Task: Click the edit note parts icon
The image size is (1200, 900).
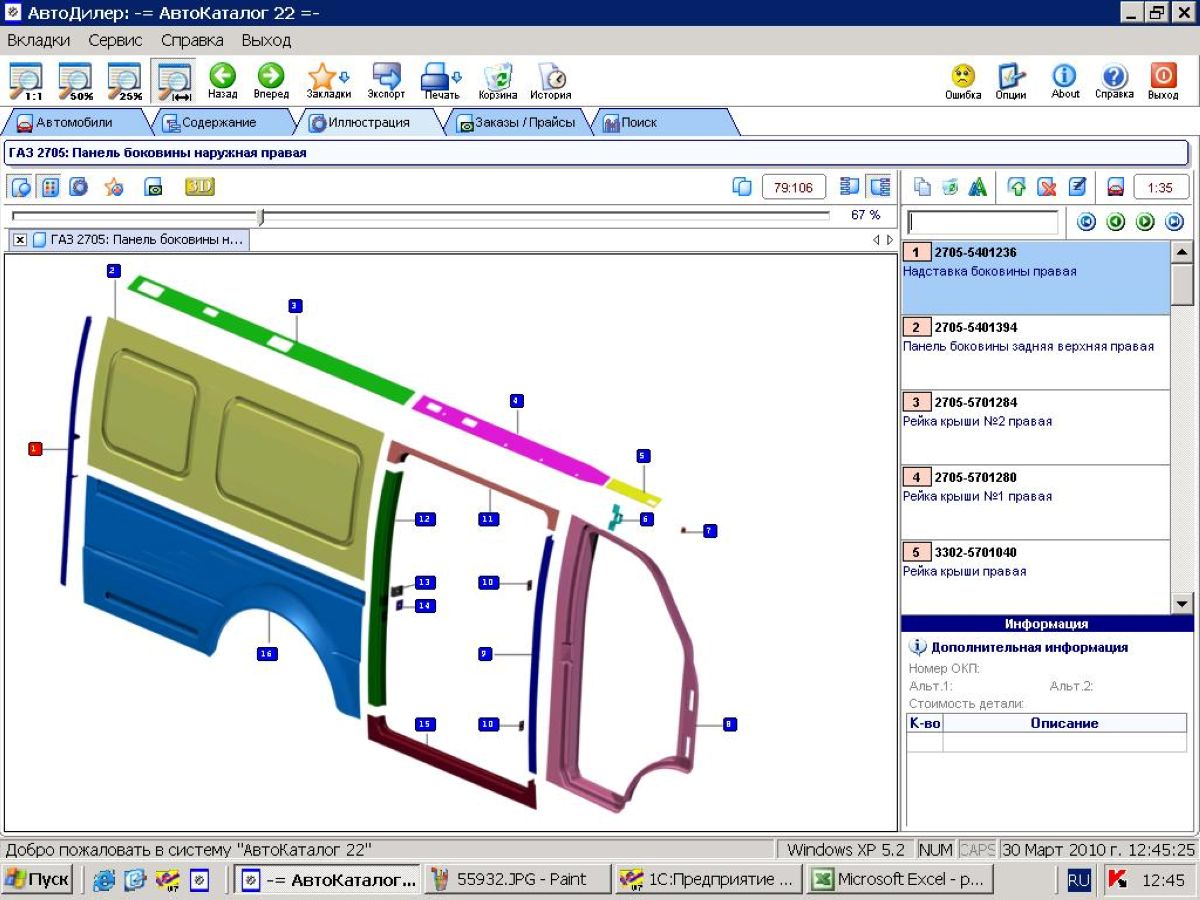Action: click(x=1076, y=187)
